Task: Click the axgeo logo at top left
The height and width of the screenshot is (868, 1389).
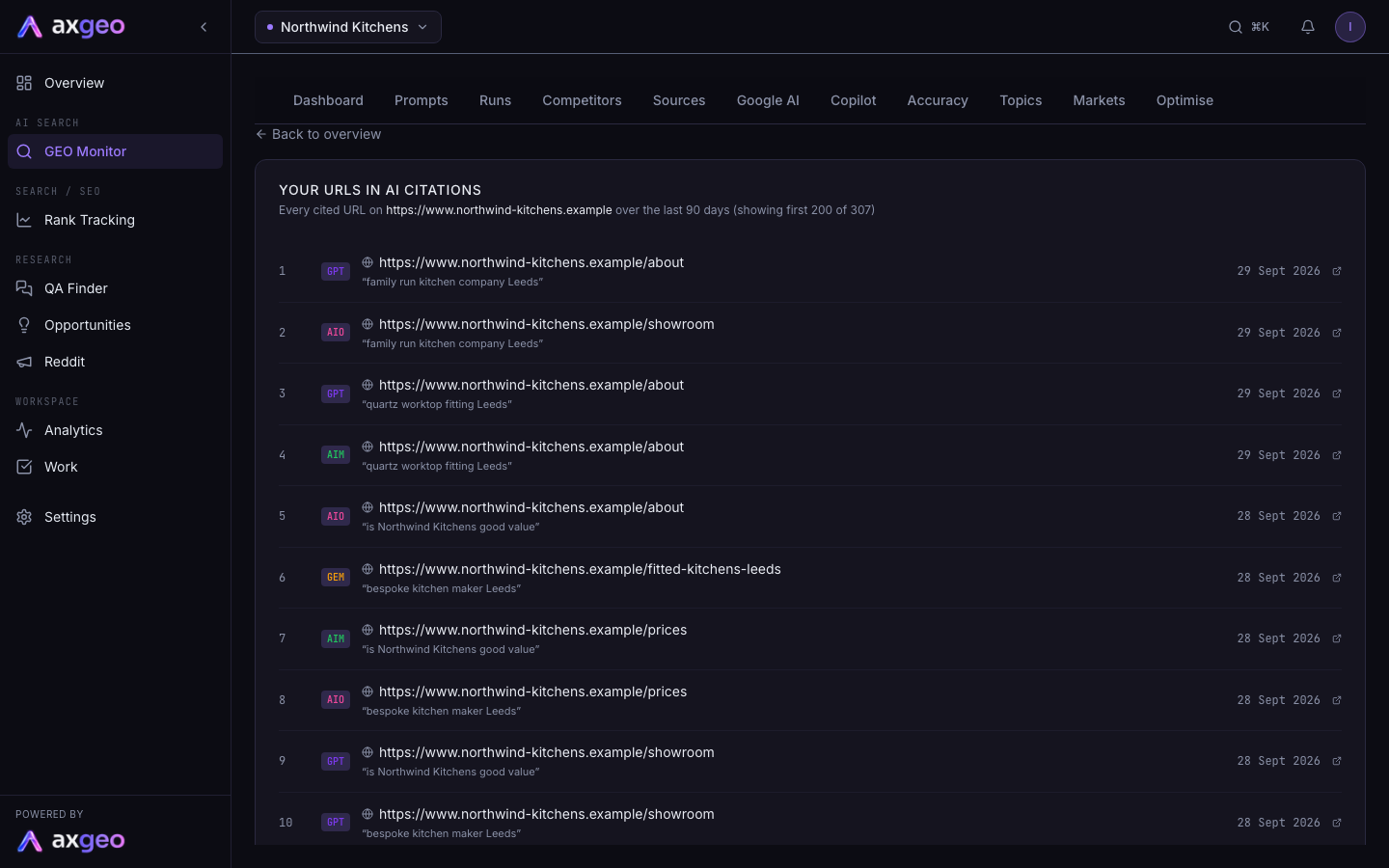Action: click(71, 27)
